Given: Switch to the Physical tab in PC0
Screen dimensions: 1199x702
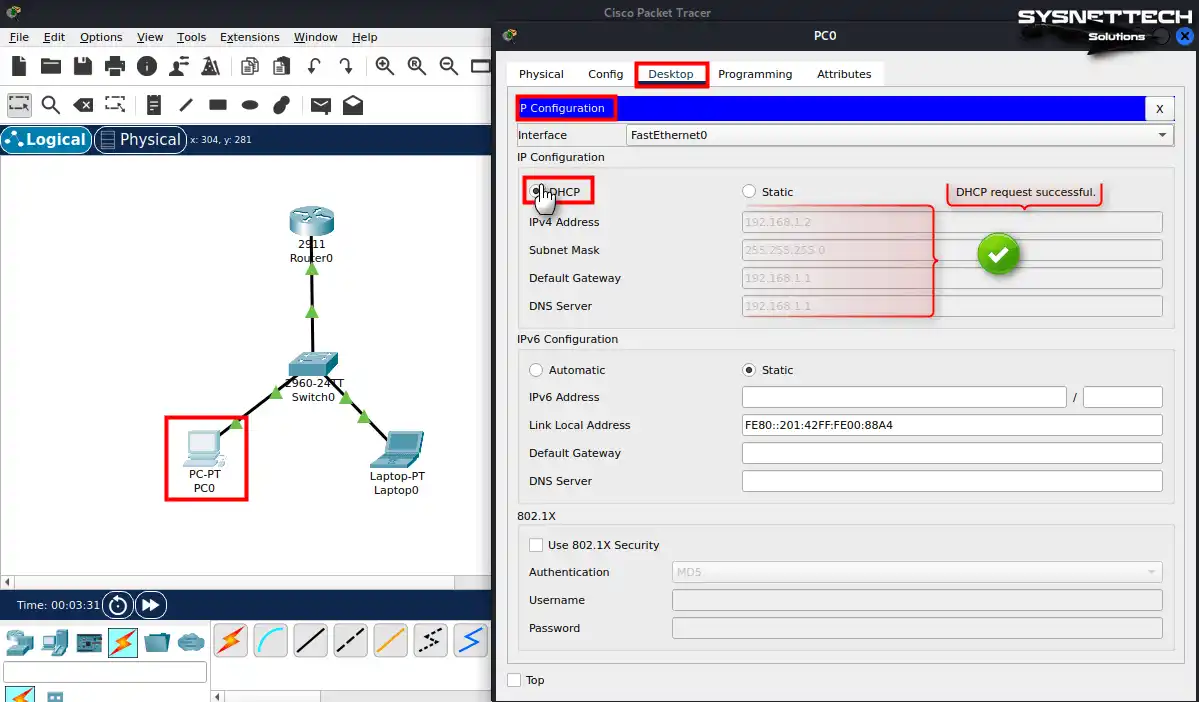Looking at the screenshot, I should click(x=541, y=74).
